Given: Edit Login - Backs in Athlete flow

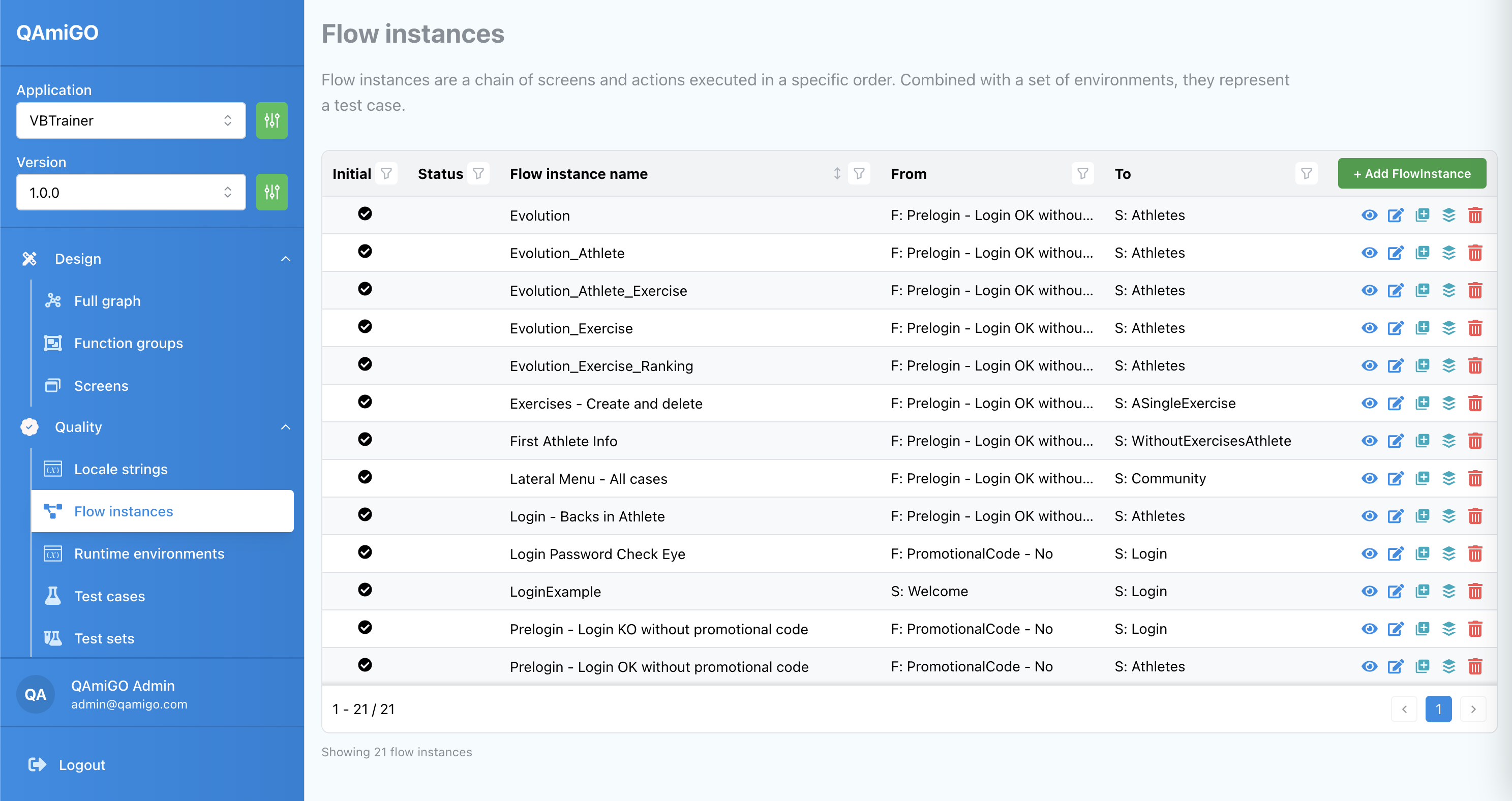Looking at the screenshot, I should click(x=1395, y=516).
